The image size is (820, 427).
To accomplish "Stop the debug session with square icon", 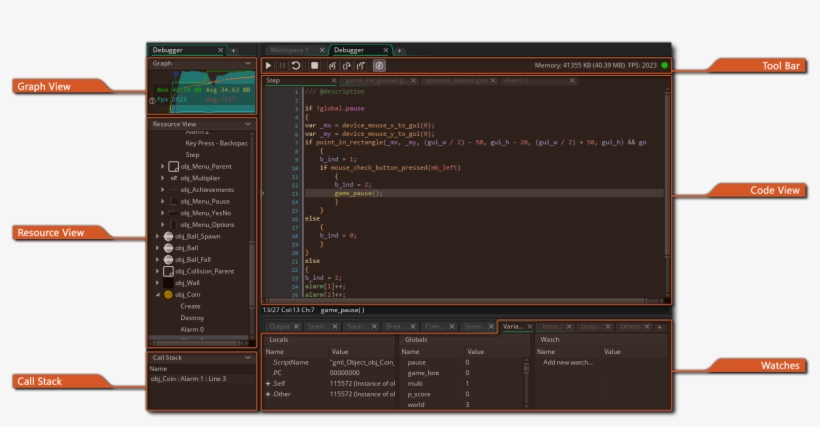I will tap(314, 65).
